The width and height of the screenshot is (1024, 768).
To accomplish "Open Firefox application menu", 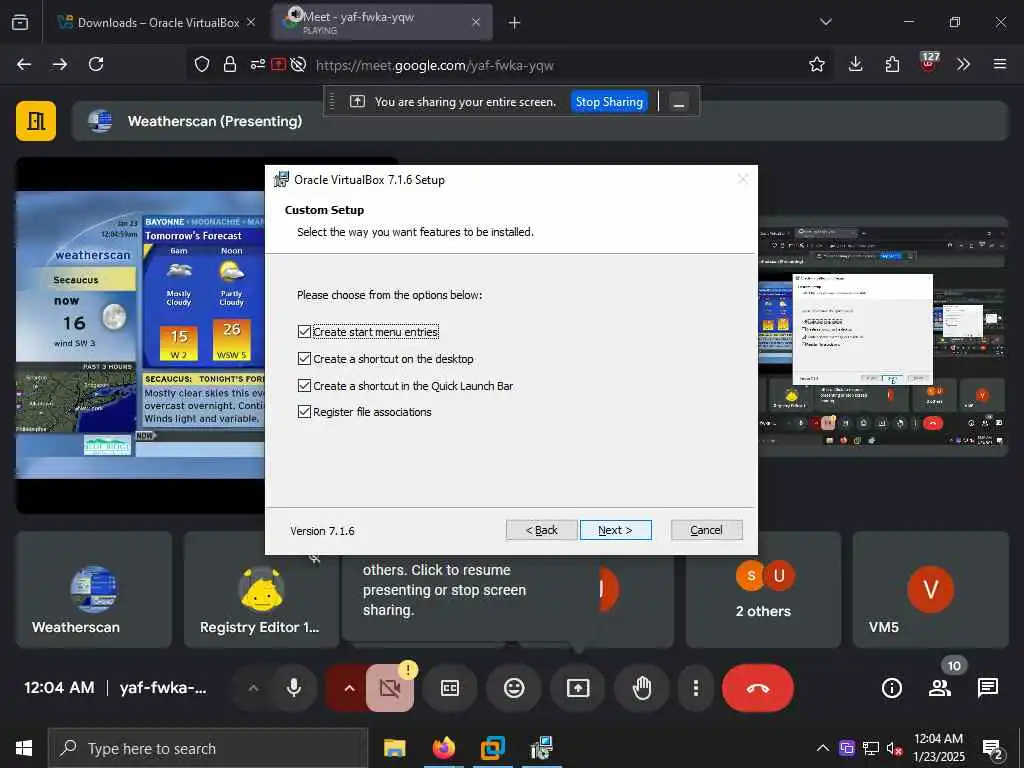I will [x=1000, y=64].
